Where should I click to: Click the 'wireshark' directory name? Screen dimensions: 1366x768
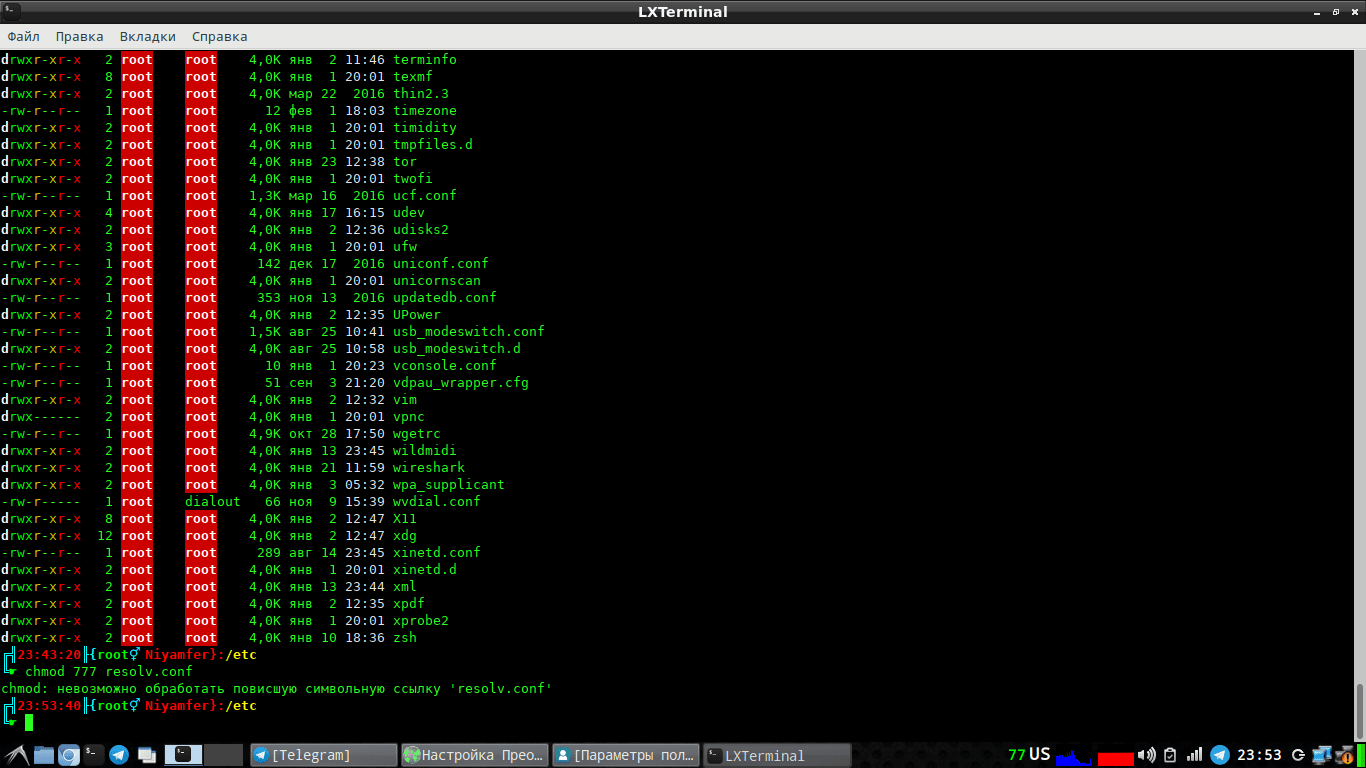428,467
